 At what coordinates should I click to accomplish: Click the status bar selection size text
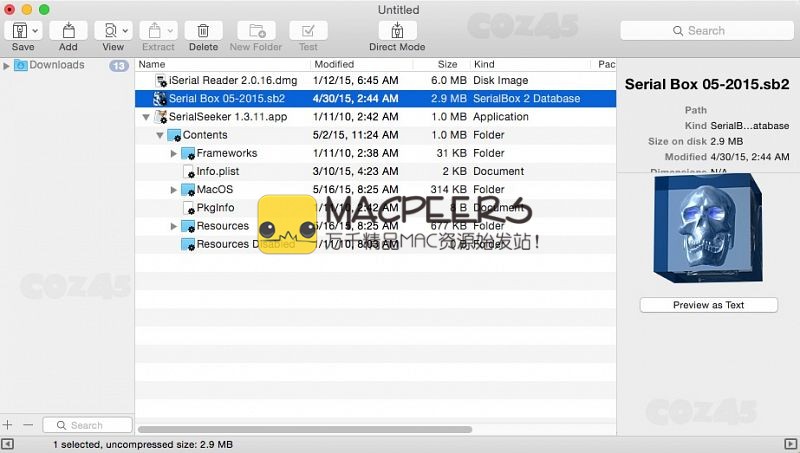143,444
